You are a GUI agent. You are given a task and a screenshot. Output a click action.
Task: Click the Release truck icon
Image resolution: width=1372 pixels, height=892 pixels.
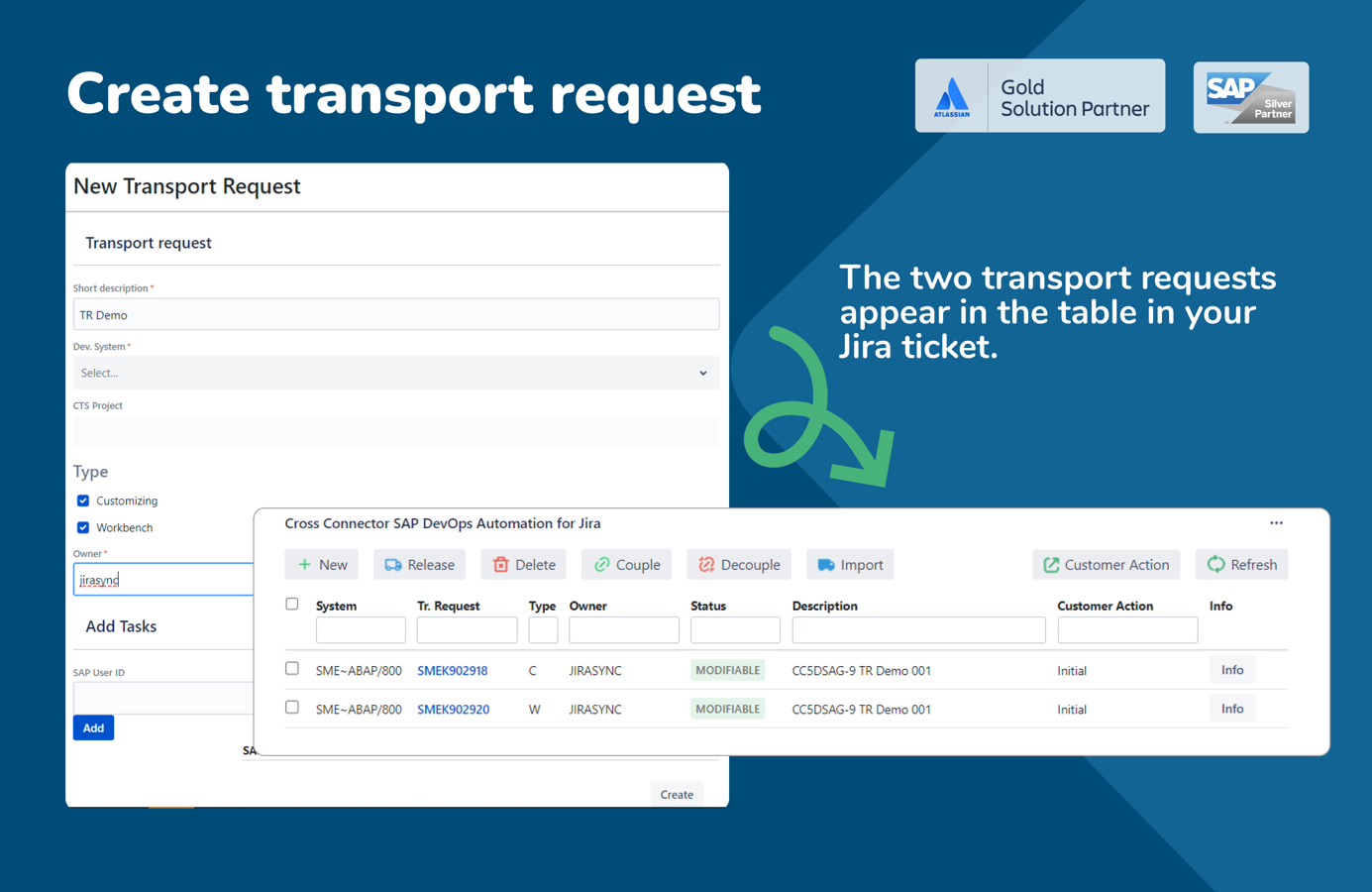pos(391,564)
